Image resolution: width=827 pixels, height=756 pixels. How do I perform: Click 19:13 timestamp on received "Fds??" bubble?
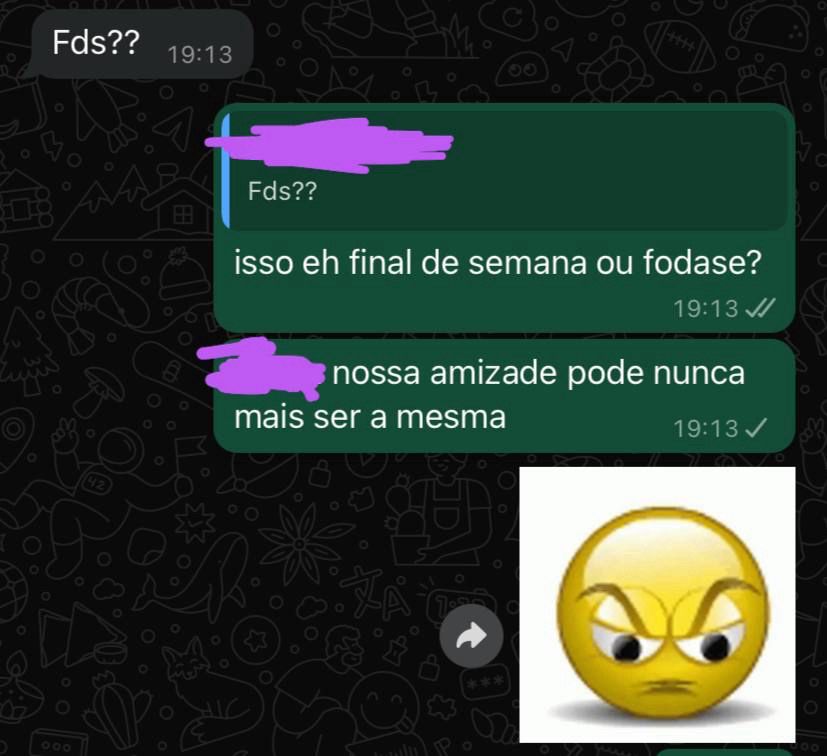click(200, 55)
